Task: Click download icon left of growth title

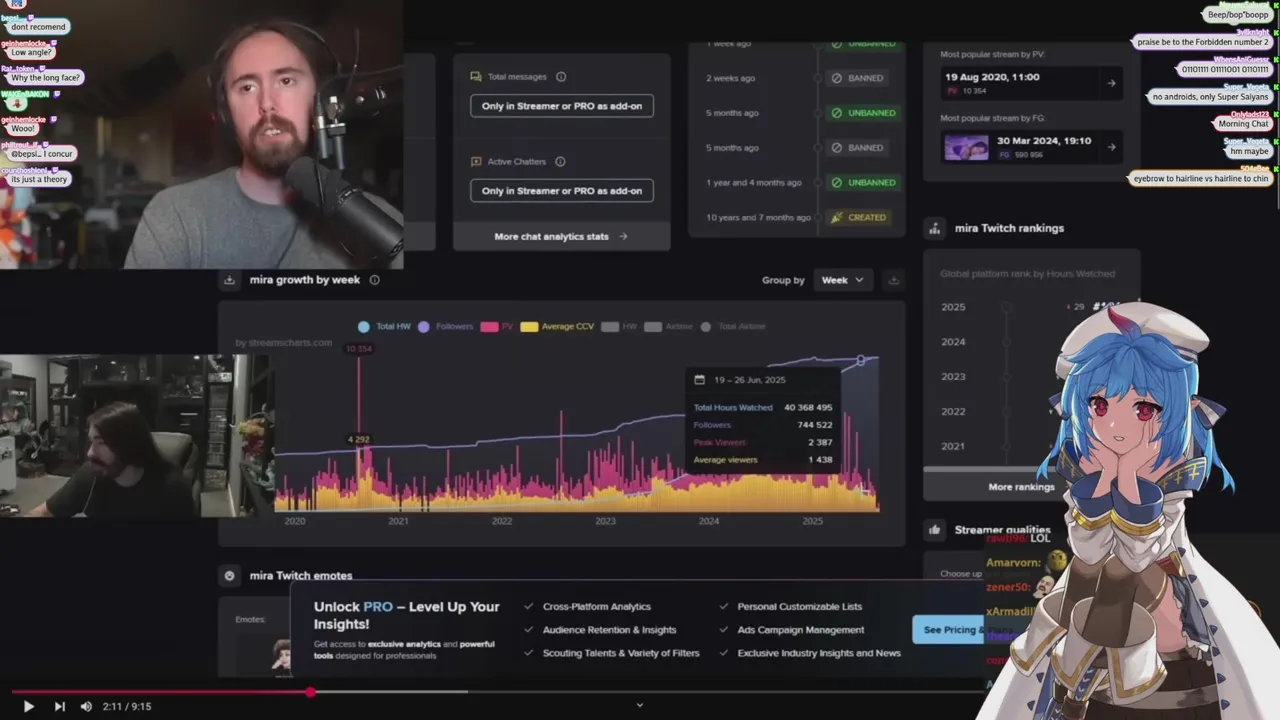Action: point(229,280)
